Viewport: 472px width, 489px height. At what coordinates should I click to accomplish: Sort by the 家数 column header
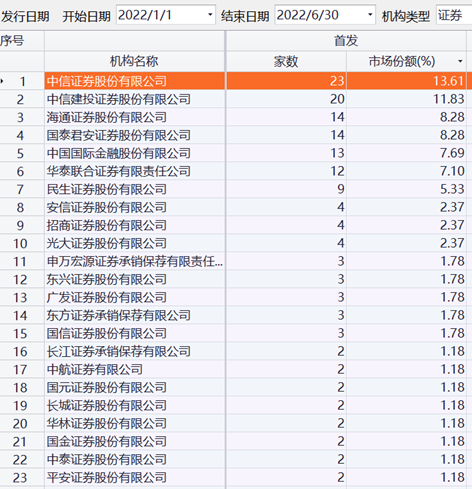(286, 61)
